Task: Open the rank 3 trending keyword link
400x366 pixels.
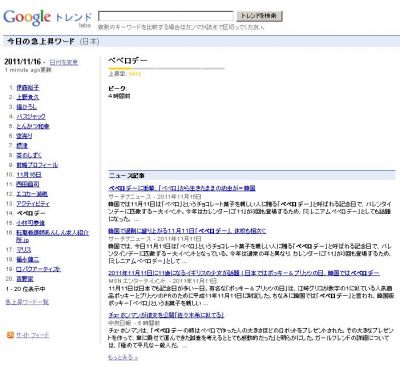Action: pos(27,107)
